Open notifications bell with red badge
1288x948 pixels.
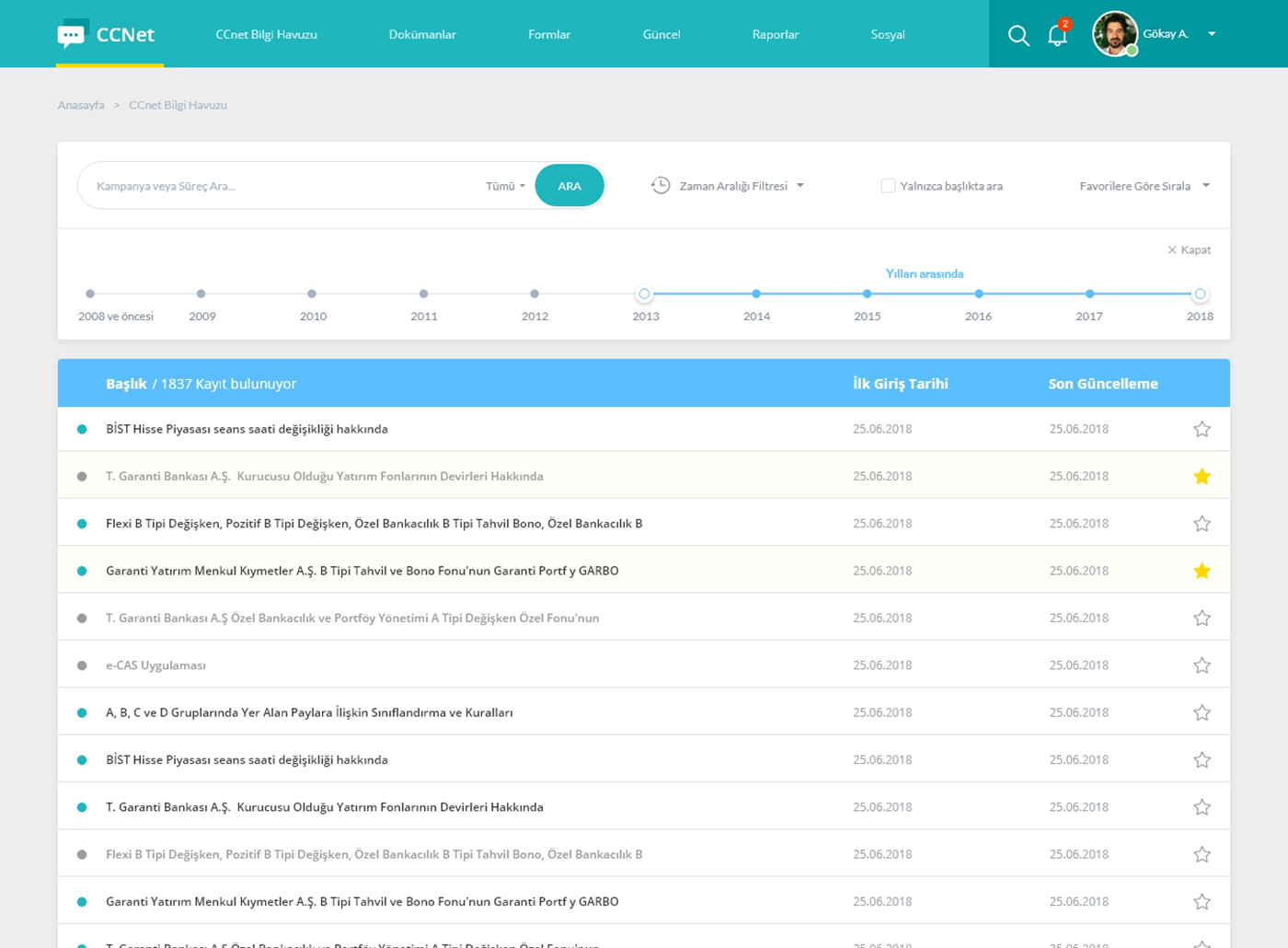(x=1057, y=35)
